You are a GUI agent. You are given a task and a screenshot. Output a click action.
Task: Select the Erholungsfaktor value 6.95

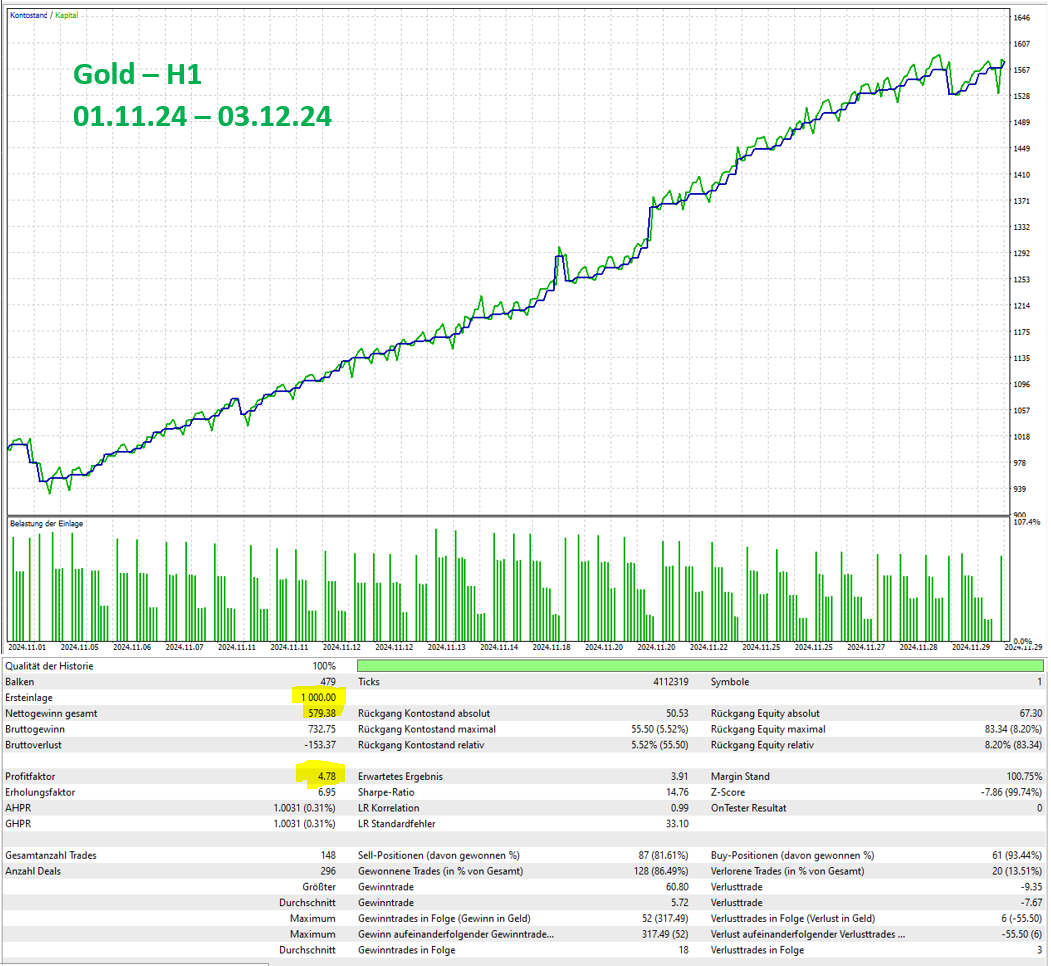[326, 792]
